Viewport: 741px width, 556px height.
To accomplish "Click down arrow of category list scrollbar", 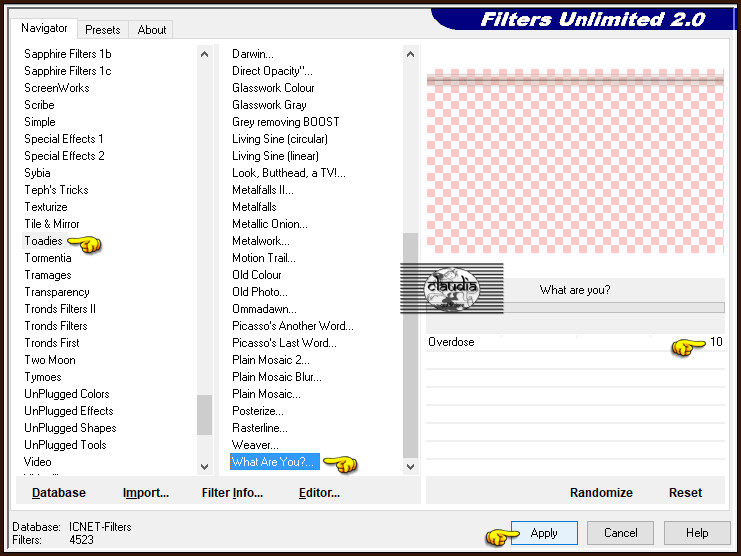I will pos(205,467).
